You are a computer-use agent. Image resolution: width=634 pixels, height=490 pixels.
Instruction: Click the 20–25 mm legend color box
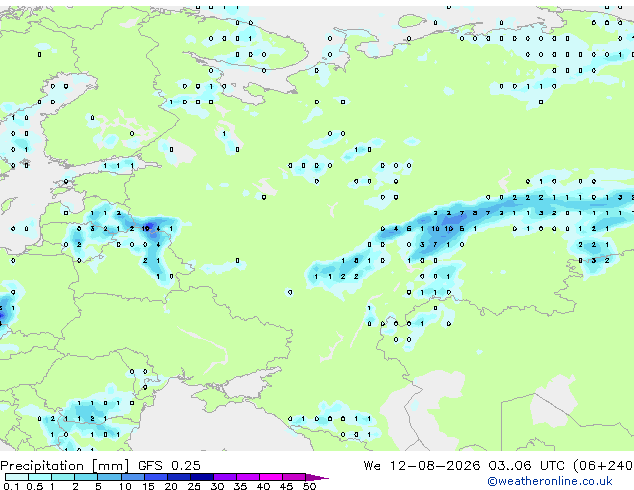[178, 477]
